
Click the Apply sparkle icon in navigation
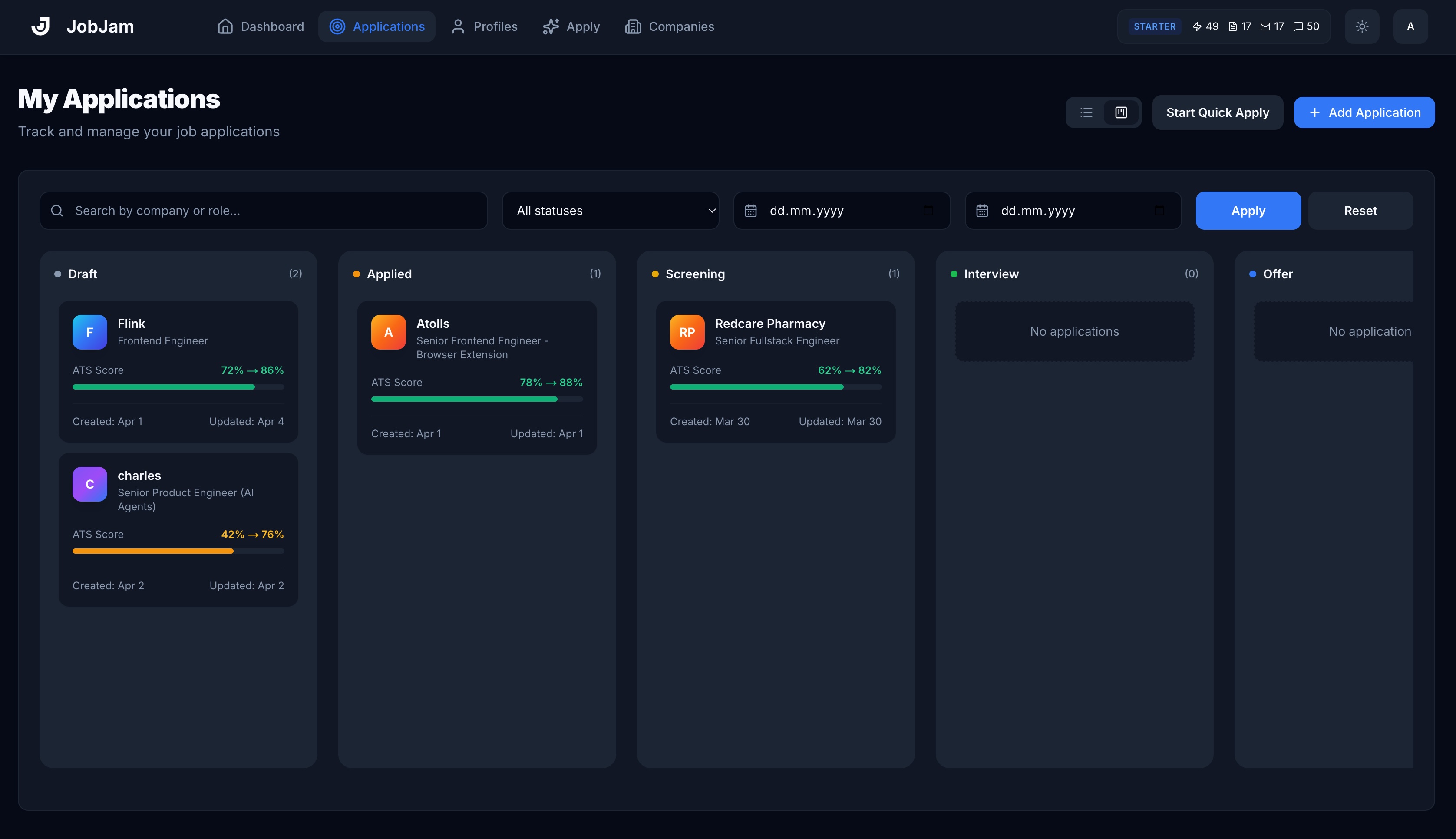click(x=551, y=26)
